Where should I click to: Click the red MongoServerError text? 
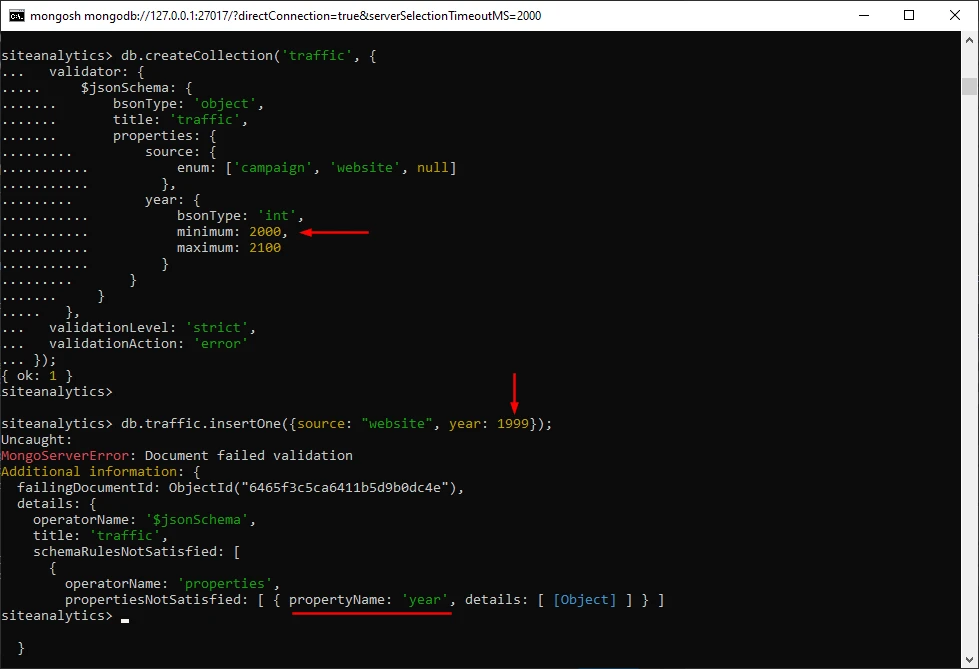point(65,455)
